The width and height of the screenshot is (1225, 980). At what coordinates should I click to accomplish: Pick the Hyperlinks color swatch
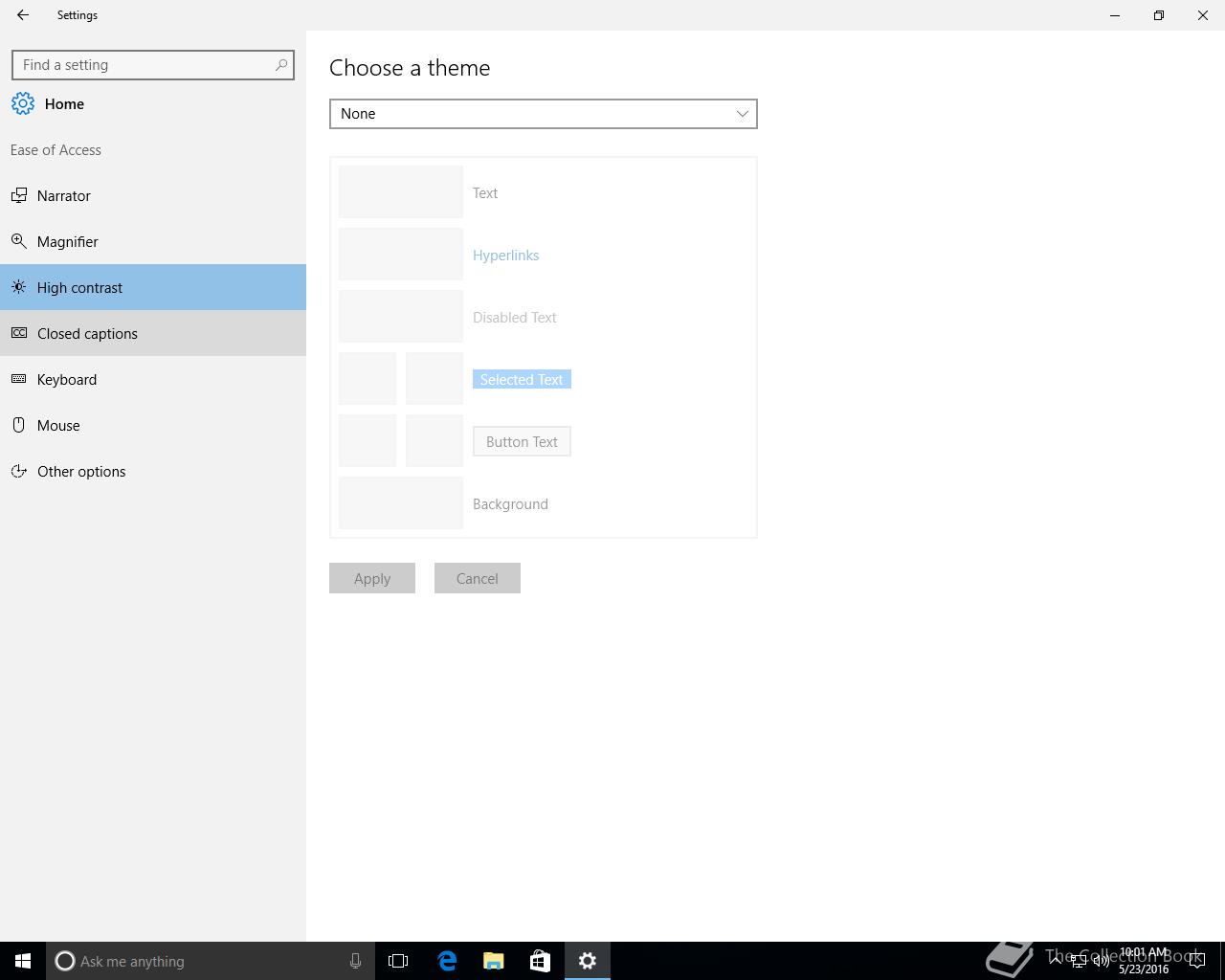pyautogui.click(x=401, y=254)
